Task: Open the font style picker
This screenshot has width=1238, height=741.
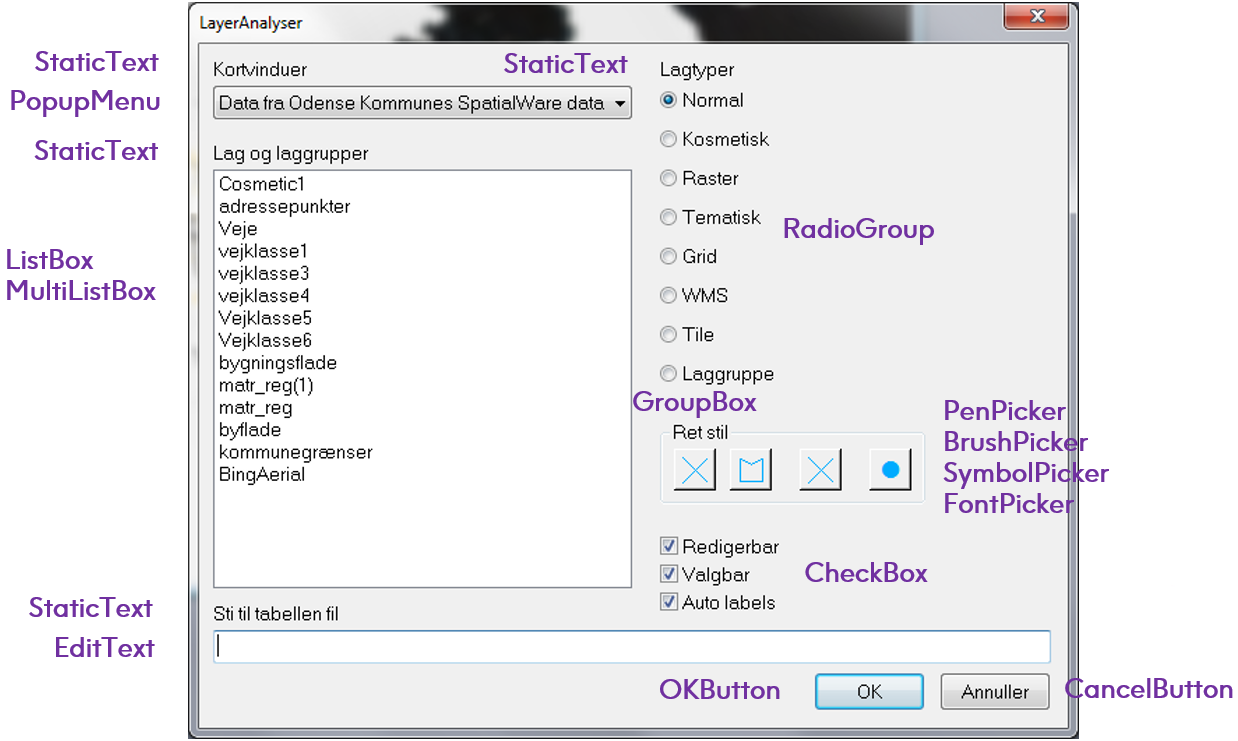Action: point(889,468)
